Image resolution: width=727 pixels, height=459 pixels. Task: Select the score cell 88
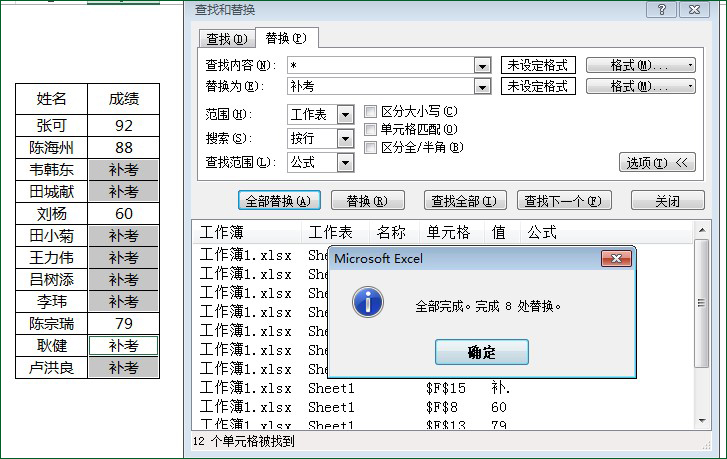point(124,147)
